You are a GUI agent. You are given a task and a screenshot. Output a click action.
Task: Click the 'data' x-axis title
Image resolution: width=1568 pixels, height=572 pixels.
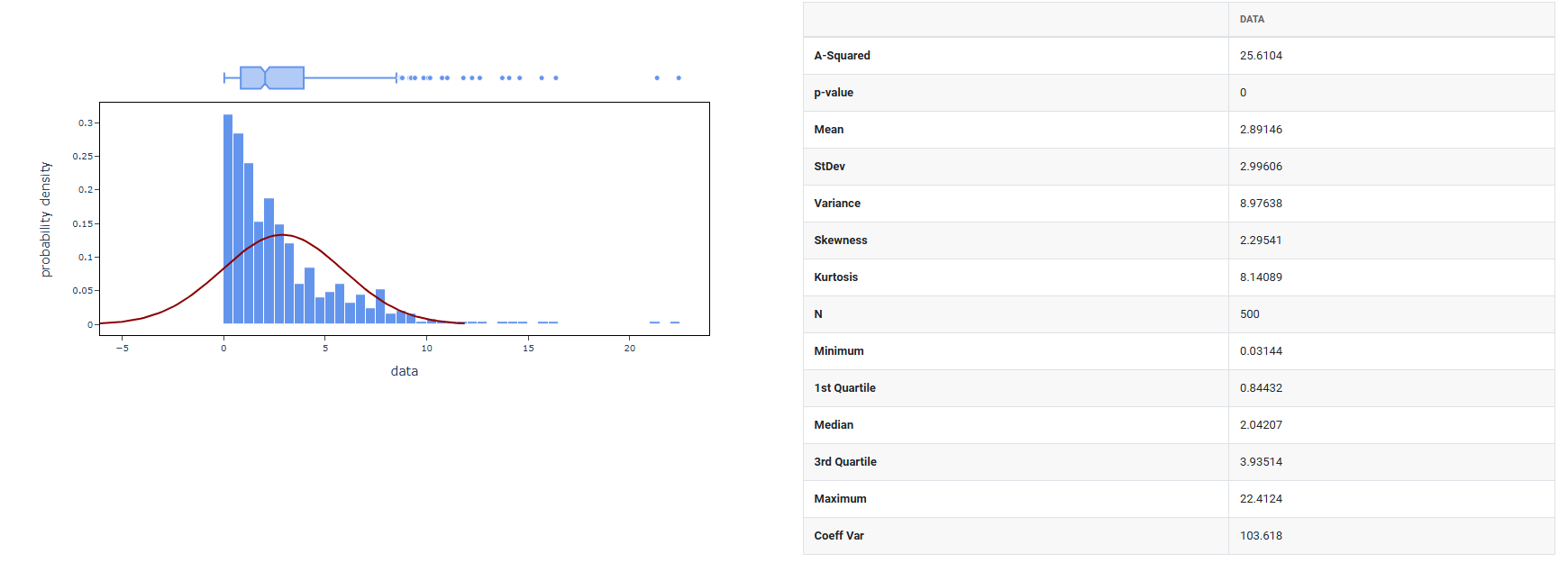[x=404, y=371]
